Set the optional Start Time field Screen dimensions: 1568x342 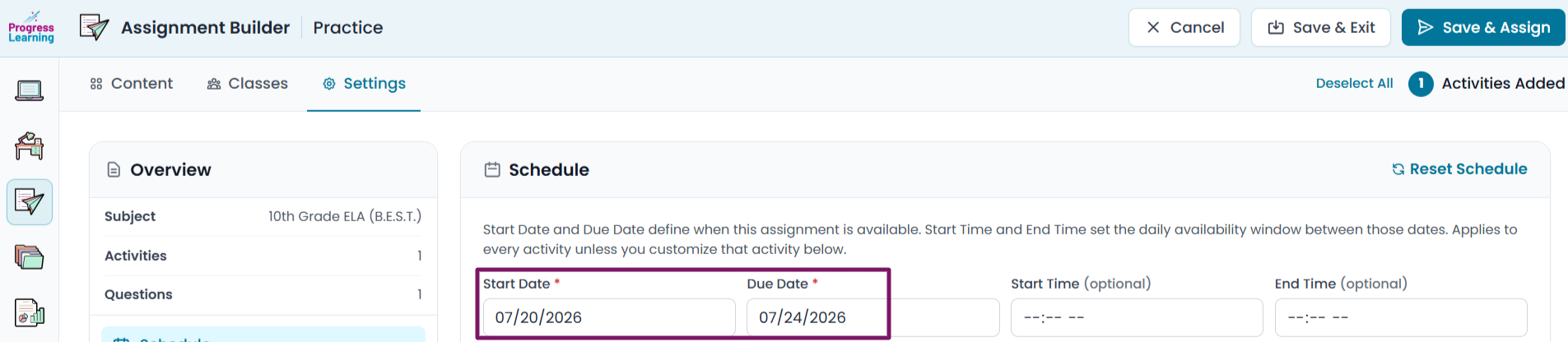(1137, 317)
